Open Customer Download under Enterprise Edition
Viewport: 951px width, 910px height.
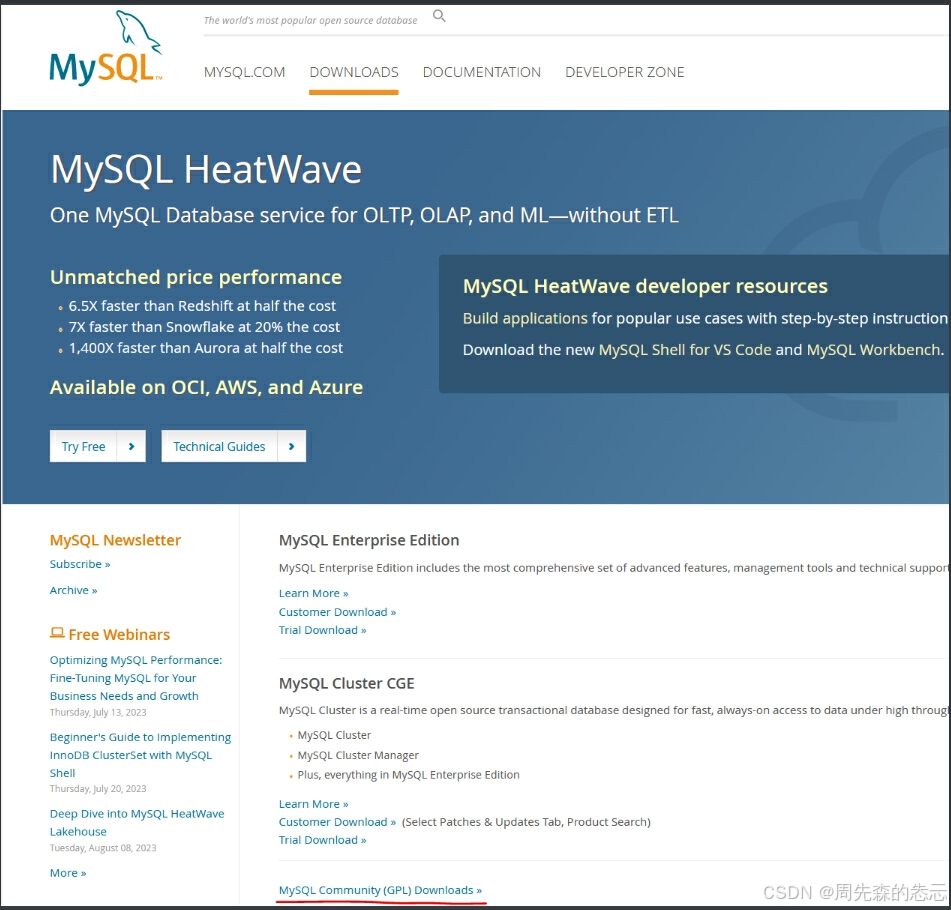[x=337, y=612]
